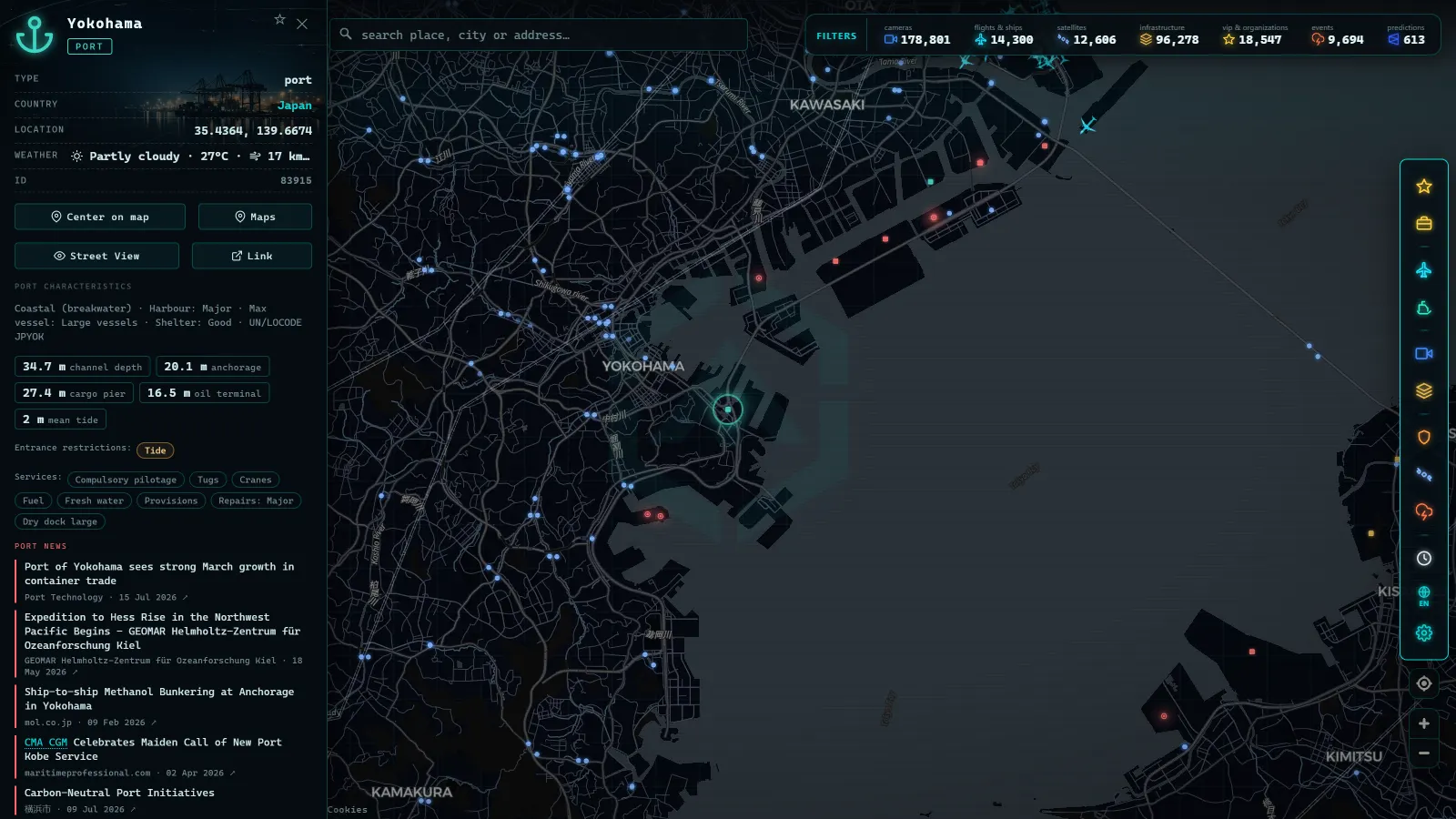
Task: Select the airplane flights icon in sidebar
Action: pos(1424,270)
